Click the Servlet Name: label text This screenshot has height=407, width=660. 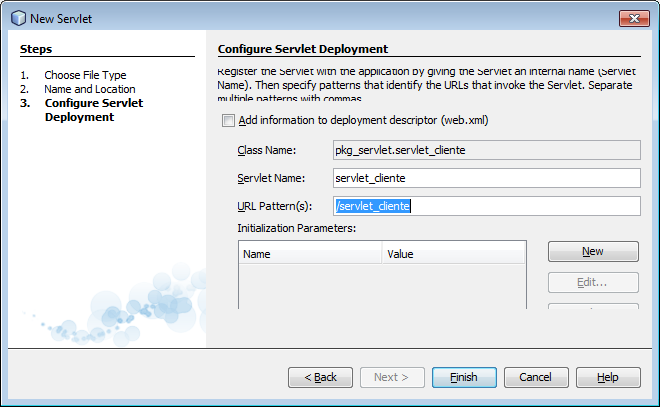(270, 178)
